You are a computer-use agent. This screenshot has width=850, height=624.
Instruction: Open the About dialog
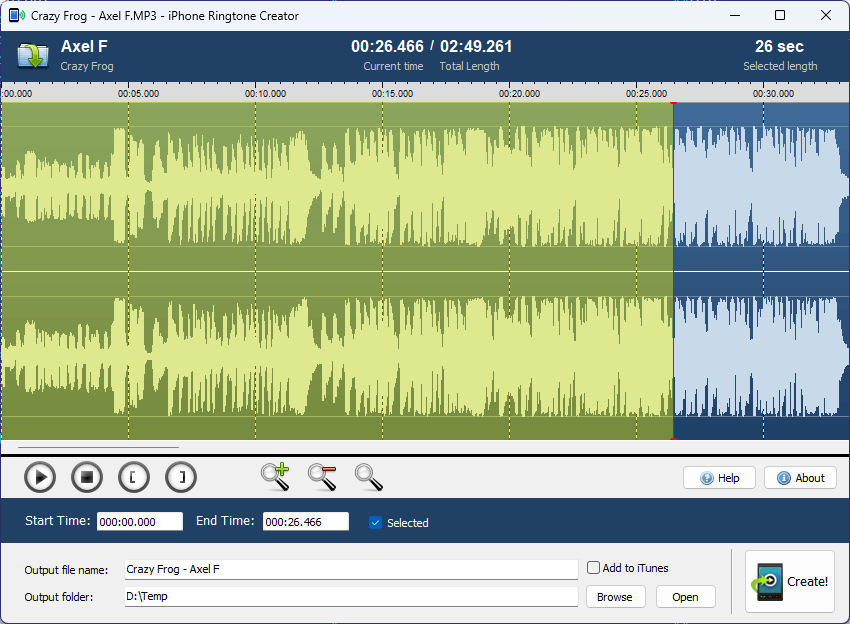pyautogui.click(x=800, y=478)
